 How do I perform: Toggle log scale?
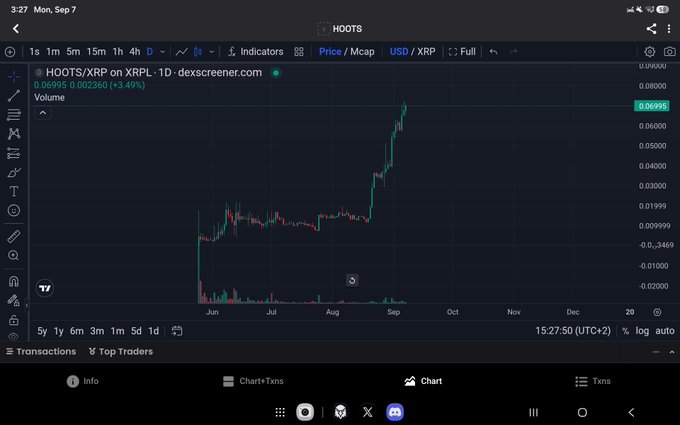642,331
